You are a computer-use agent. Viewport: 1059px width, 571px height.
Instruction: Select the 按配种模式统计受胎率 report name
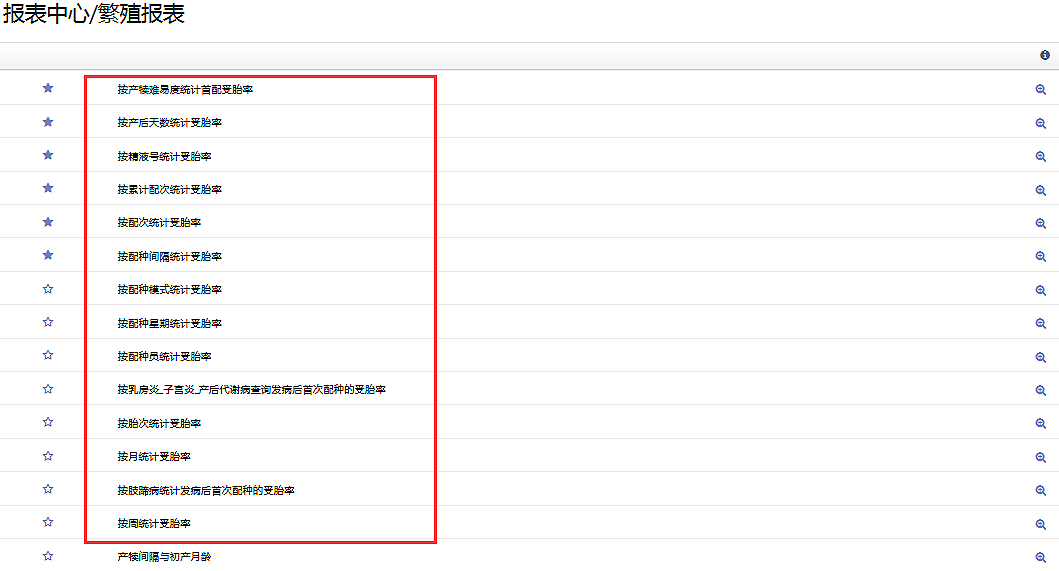(169, 290)
